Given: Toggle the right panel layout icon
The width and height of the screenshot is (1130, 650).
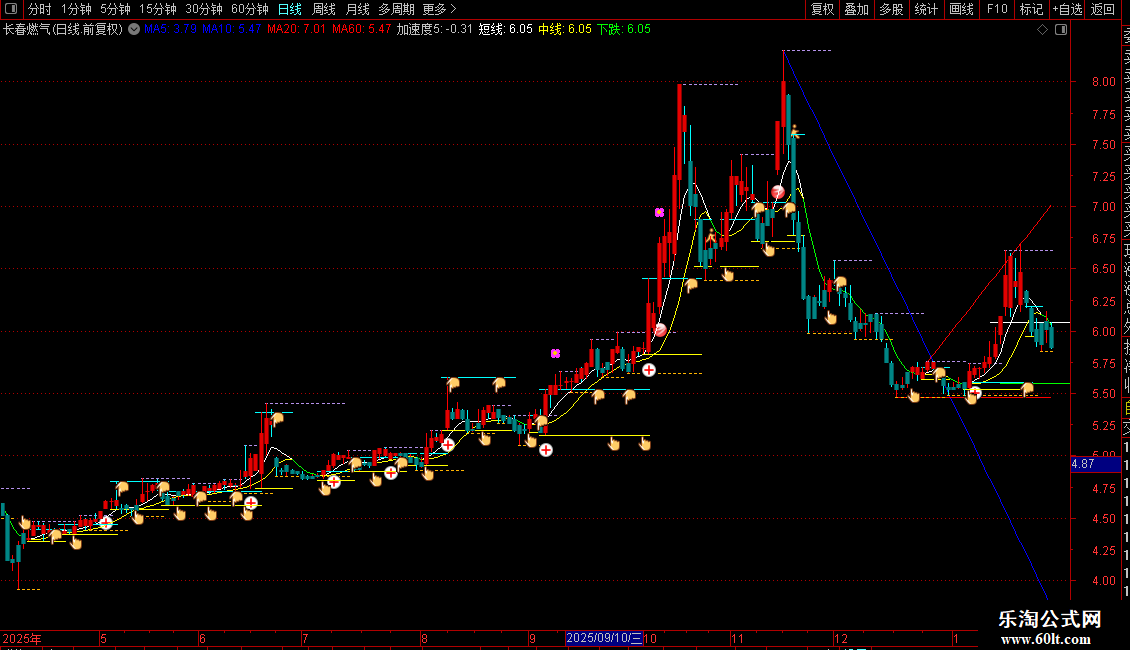Looking at the screenshot, I should point(1061,30).
